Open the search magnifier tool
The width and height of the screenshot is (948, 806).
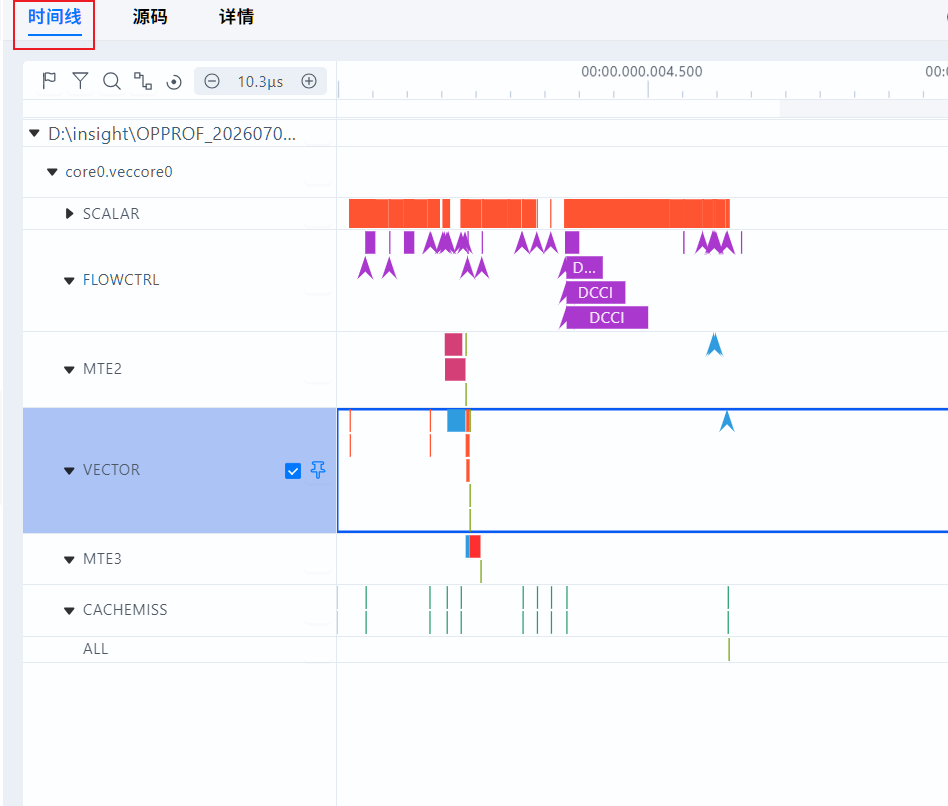[x=112, y=80]
